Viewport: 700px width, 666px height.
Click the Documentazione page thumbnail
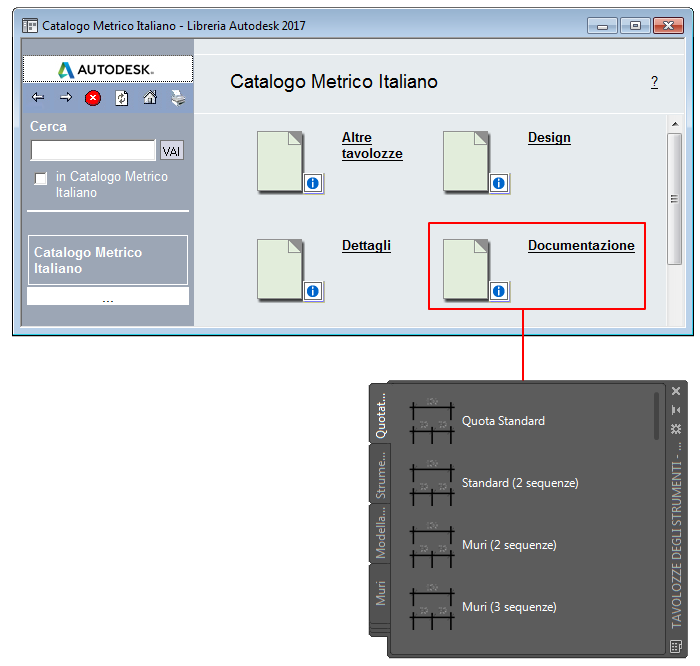(466, 269)
